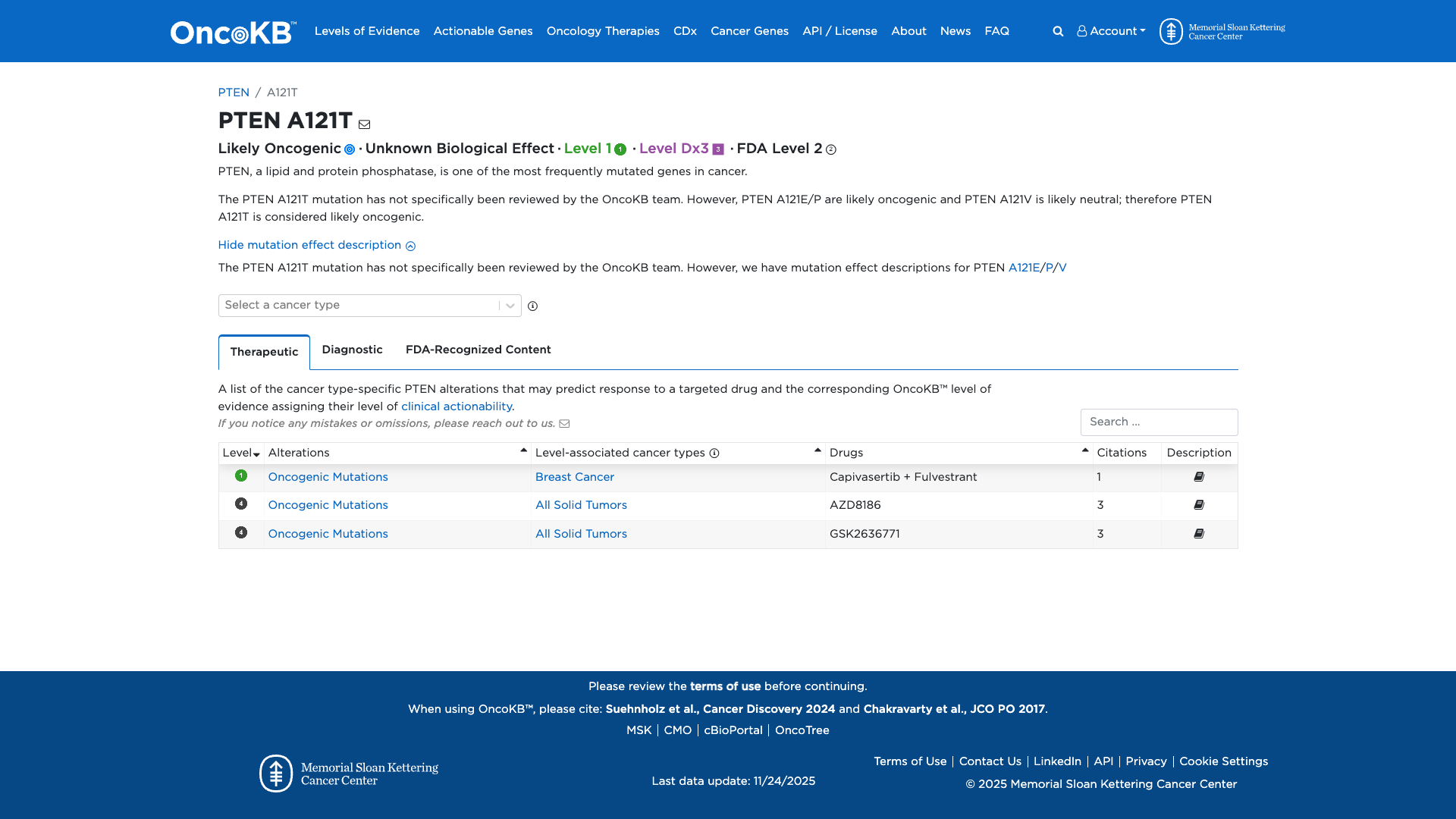1456x819 pixels.
Task: Click the info icon on Level-associated cancer types
Action: (714, 453)
